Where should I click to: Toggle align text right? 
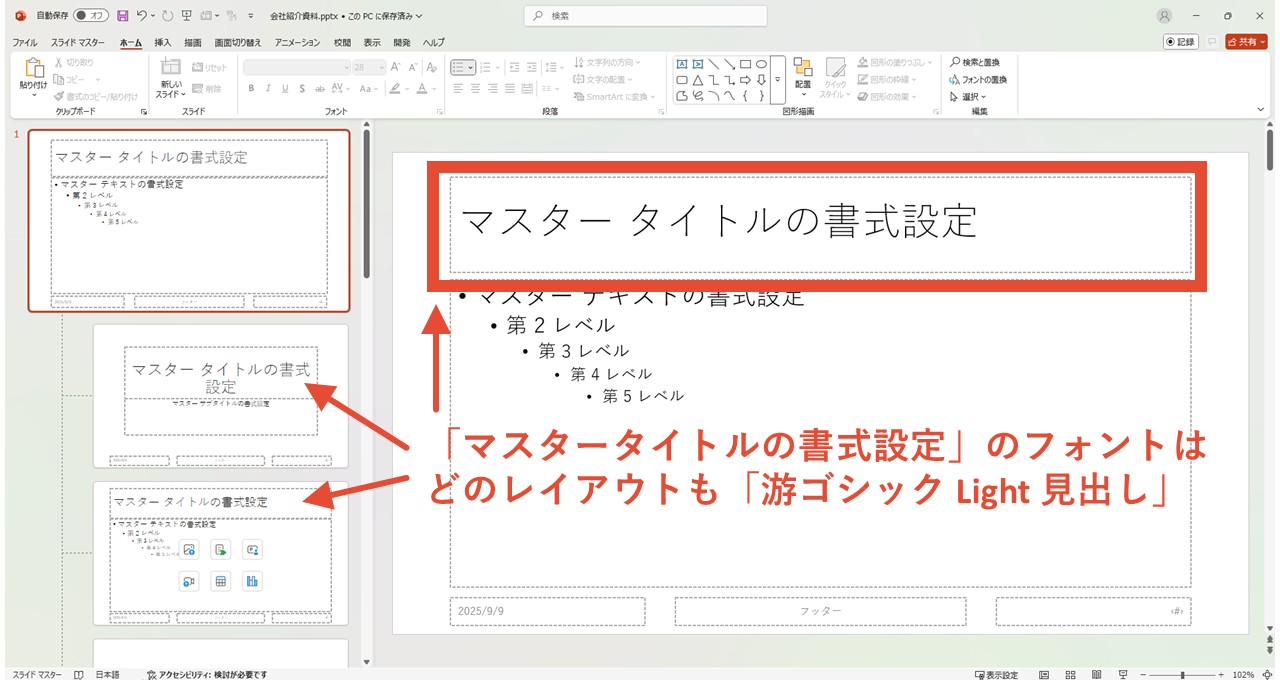493,88
